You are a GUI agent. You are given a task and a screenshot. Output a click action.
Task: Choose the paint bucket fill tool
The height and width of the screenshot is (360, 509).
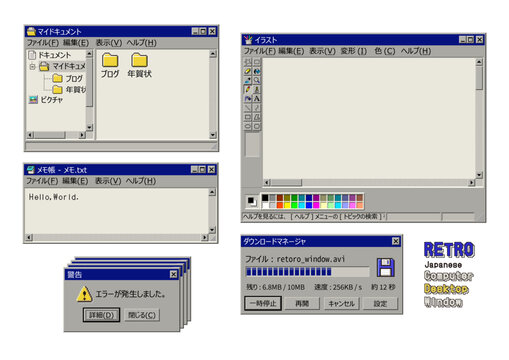coord(257,71)
